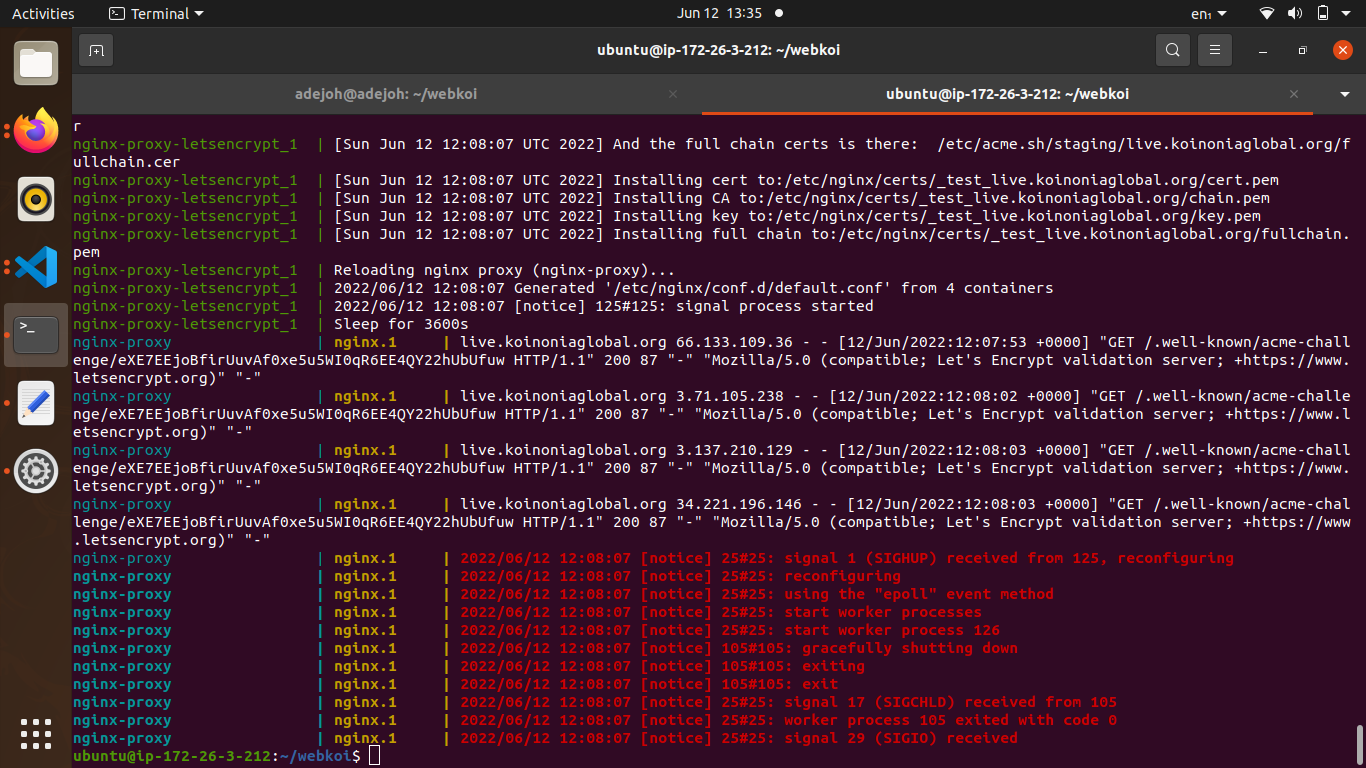
Task: Launch Firefox from the dock
Action: (36, 130)
